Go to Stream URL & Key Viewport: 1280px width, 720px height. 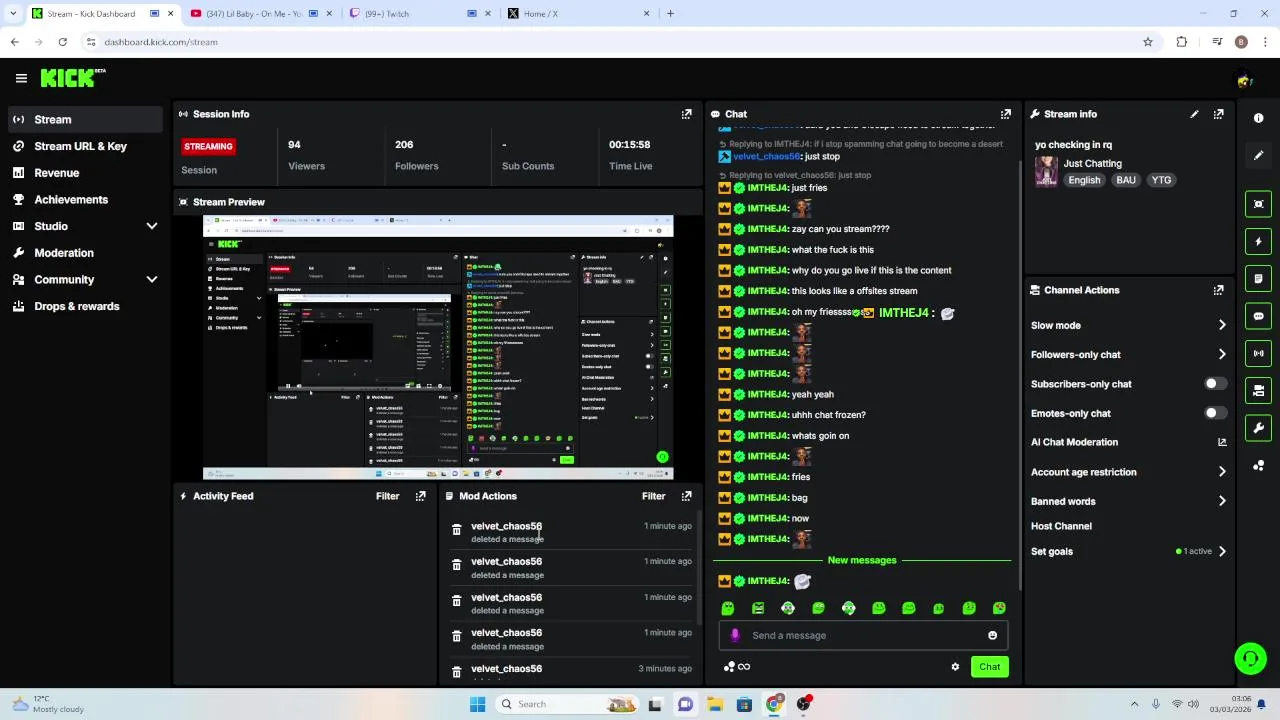coord(84,146)
